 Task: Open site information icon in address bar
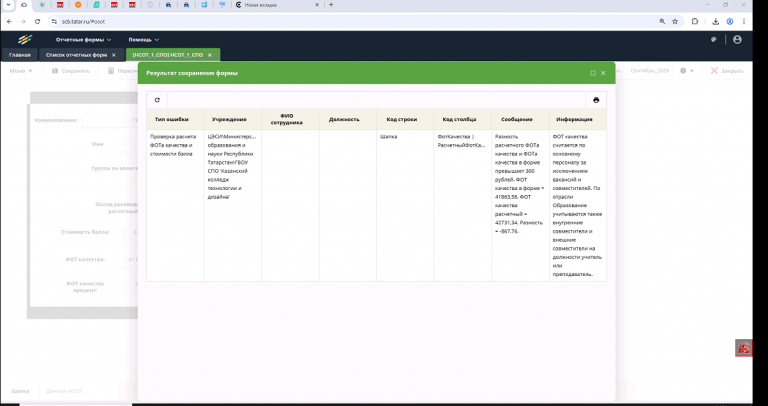tap(54, 22)
